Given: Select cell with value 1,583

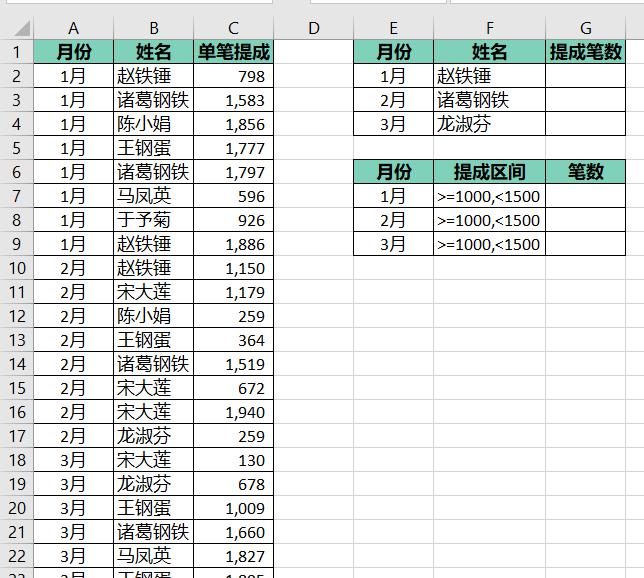Looking at the screenshot, I should coord(233,100).
